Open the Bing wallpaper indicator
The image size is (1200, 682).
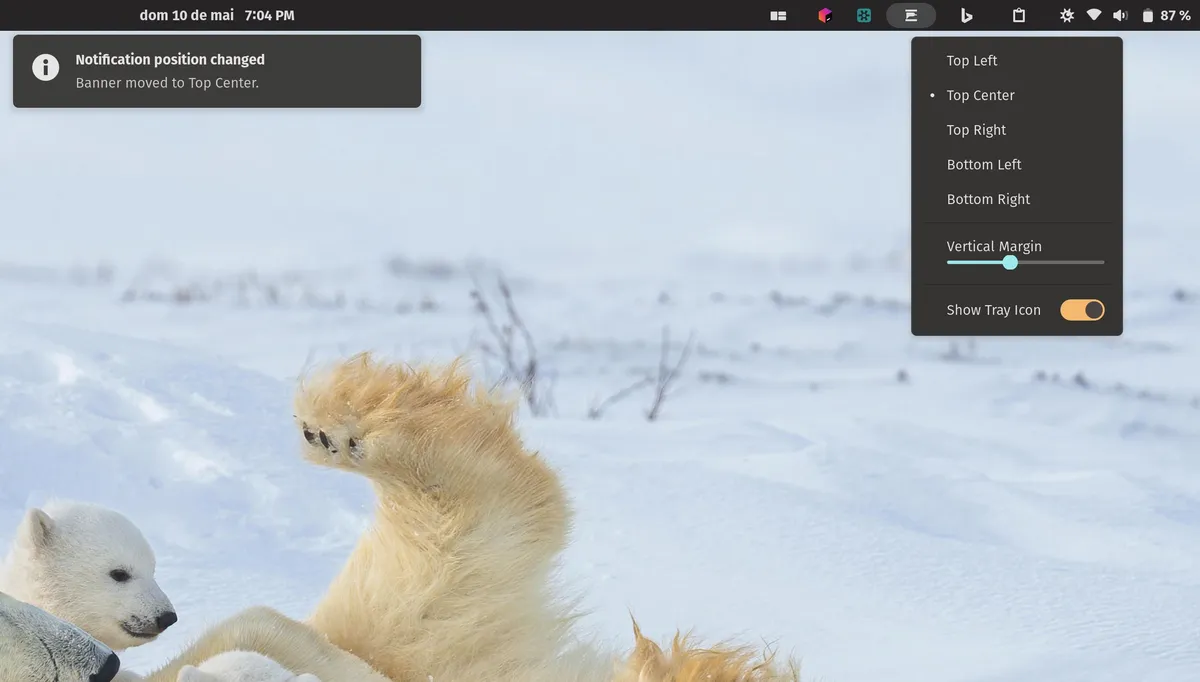[966, 15]
